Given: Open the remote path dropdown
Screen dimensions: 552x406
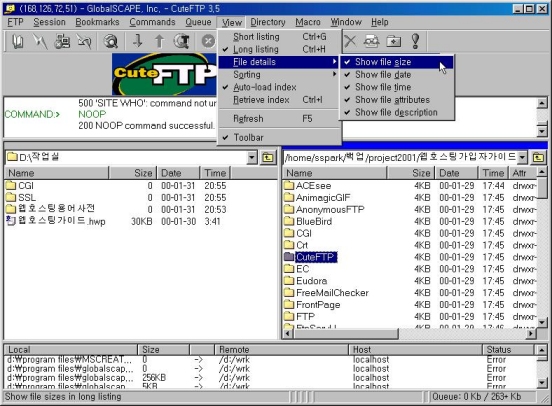Looking at the screenshot, I should tap(522, 157).
